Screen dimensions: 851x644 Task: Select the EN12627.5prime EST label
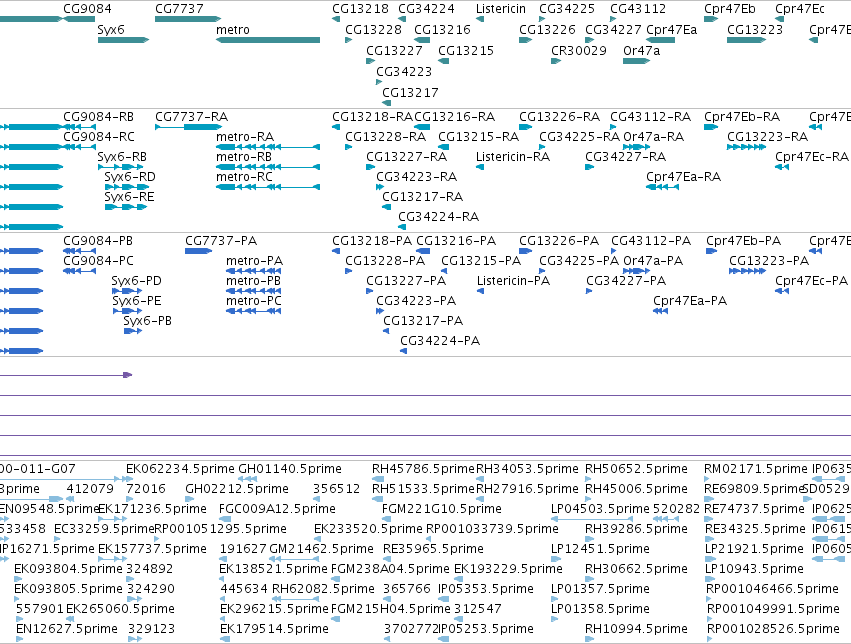pyautogui.click(x=67, y=629)
